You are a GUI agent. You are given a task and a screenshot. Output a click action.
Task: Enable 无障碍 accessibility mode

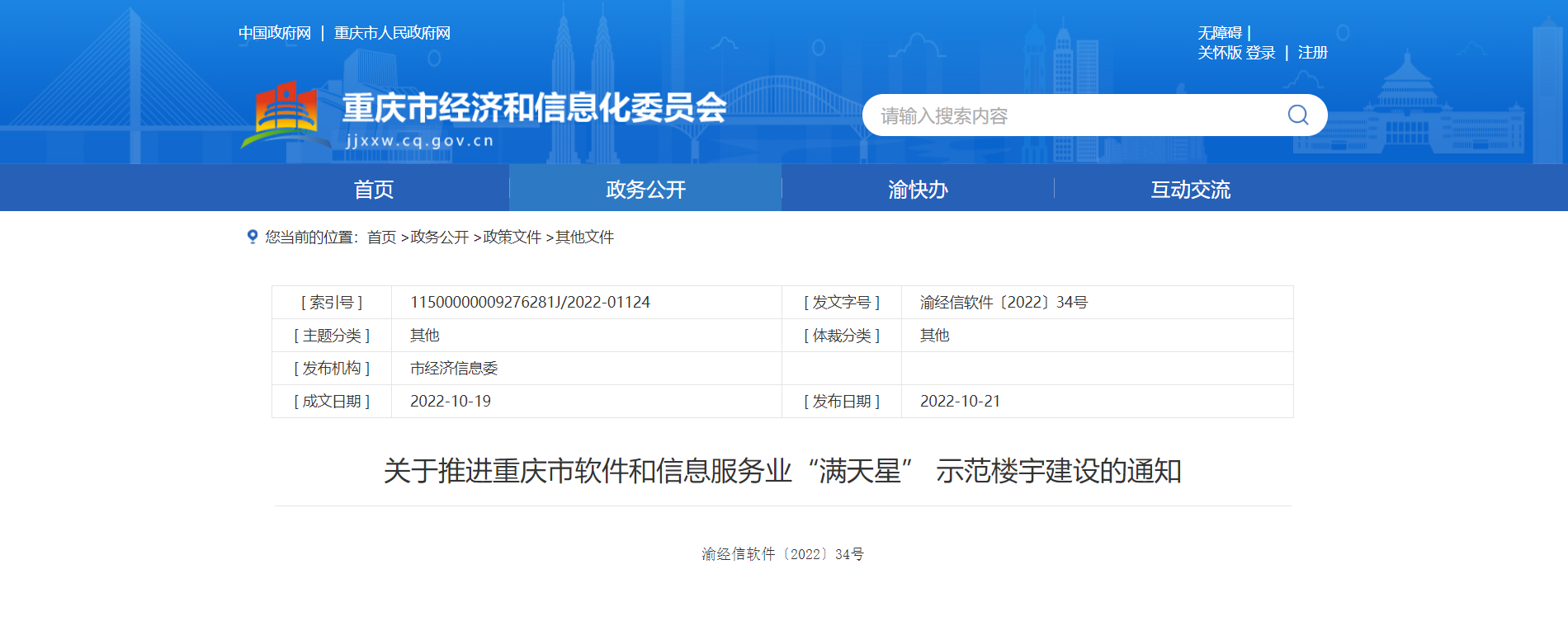(1220, 33)
